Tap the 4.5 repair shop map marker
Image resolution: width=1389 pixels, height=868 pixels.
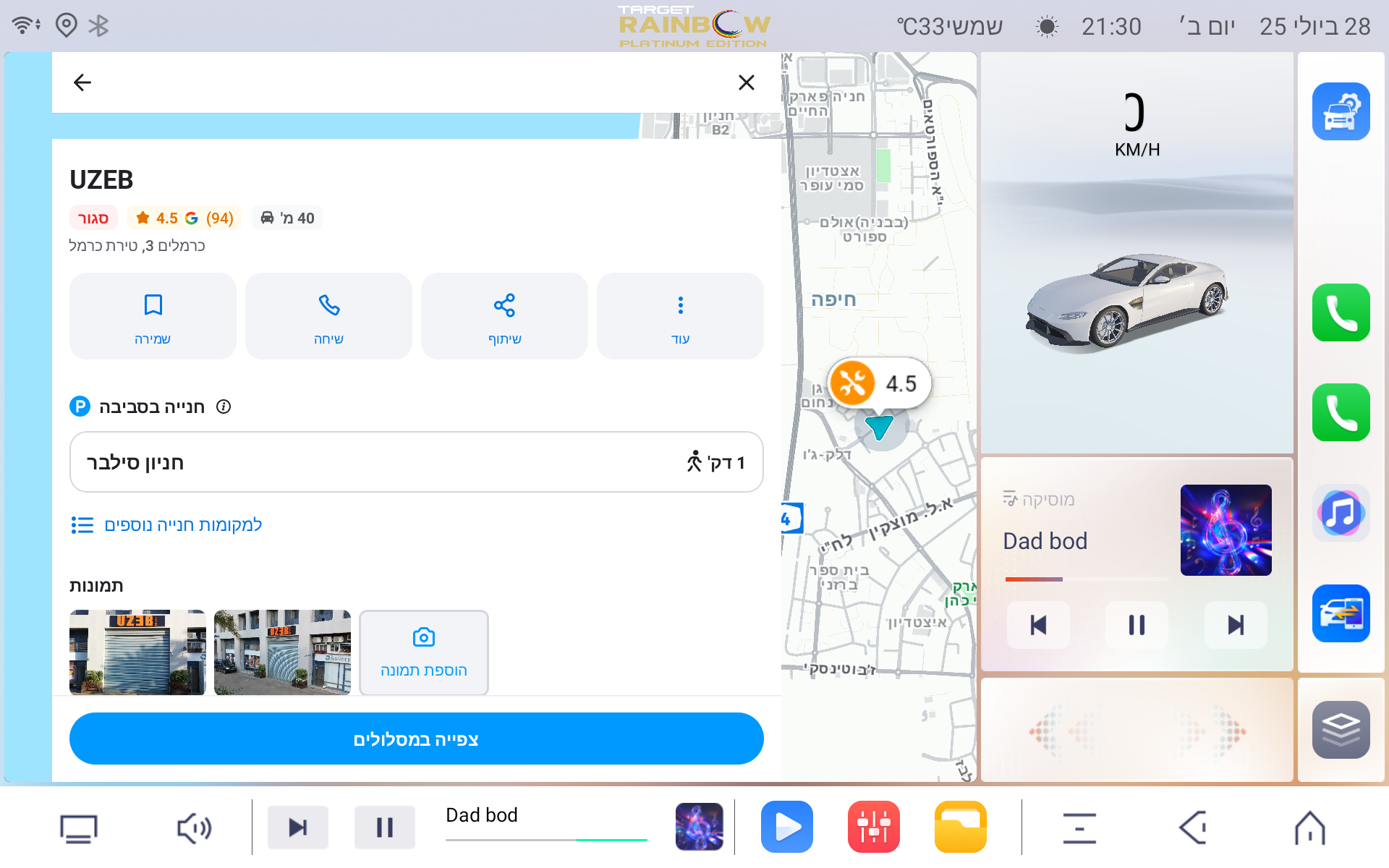(x=879, y=383)
